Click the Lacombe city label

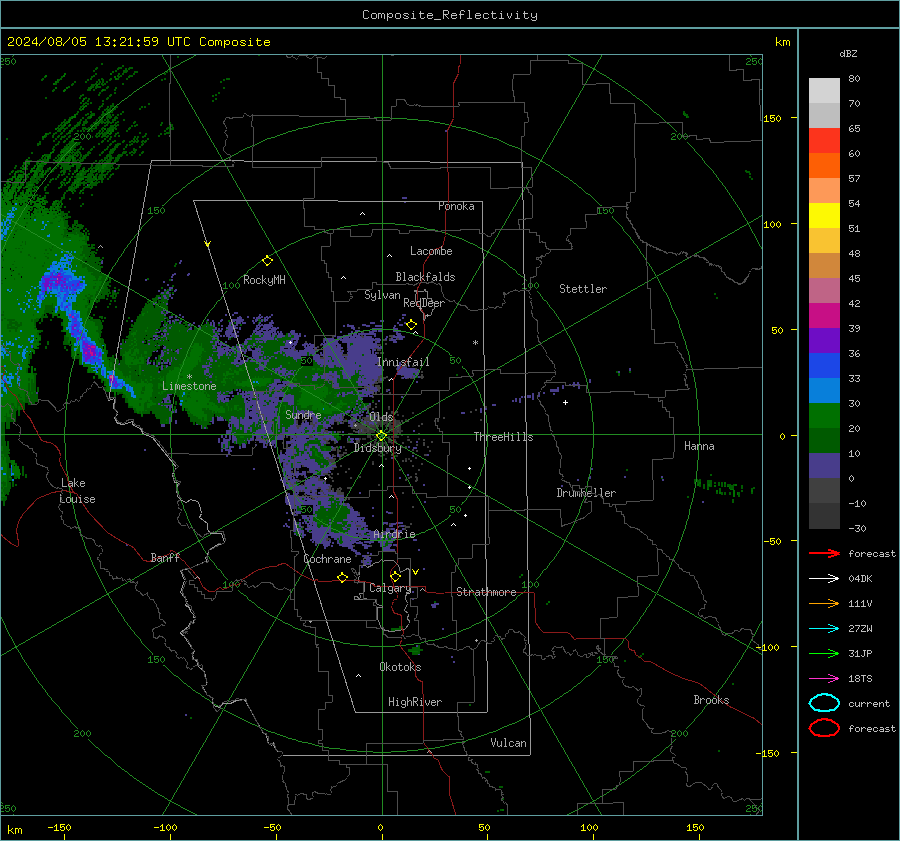click(431, 251)
